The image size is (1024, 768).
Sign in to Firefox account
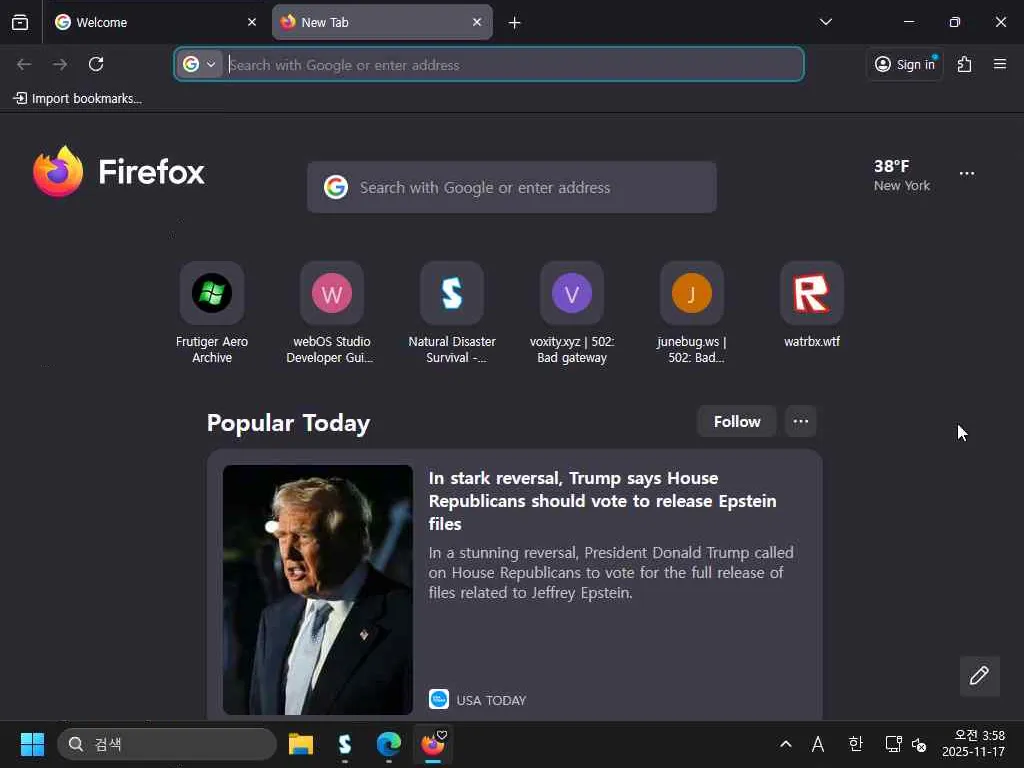click(x=904, y=64)
